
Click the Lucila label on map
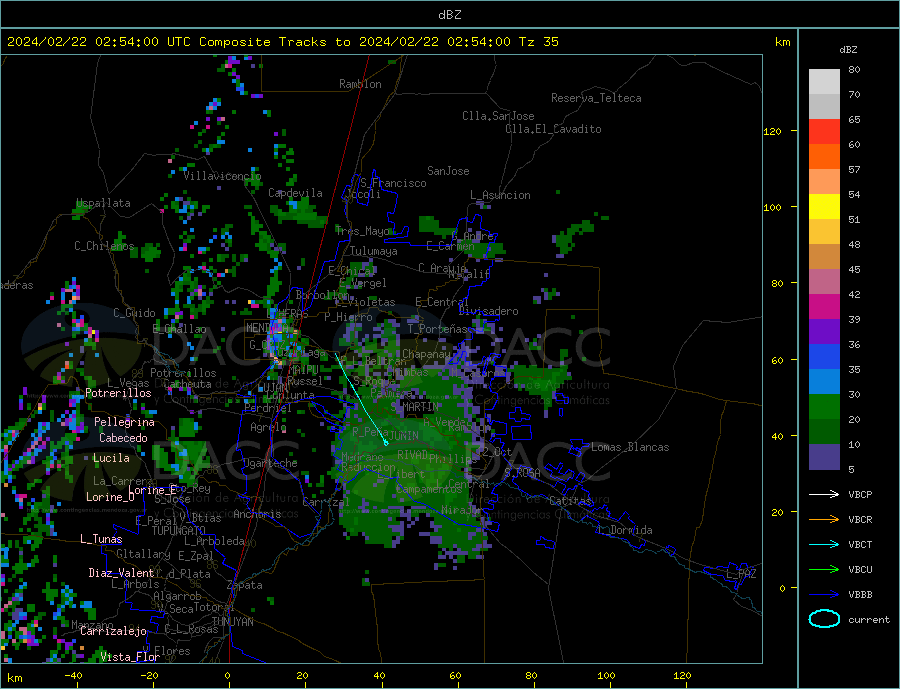(111, 458)
